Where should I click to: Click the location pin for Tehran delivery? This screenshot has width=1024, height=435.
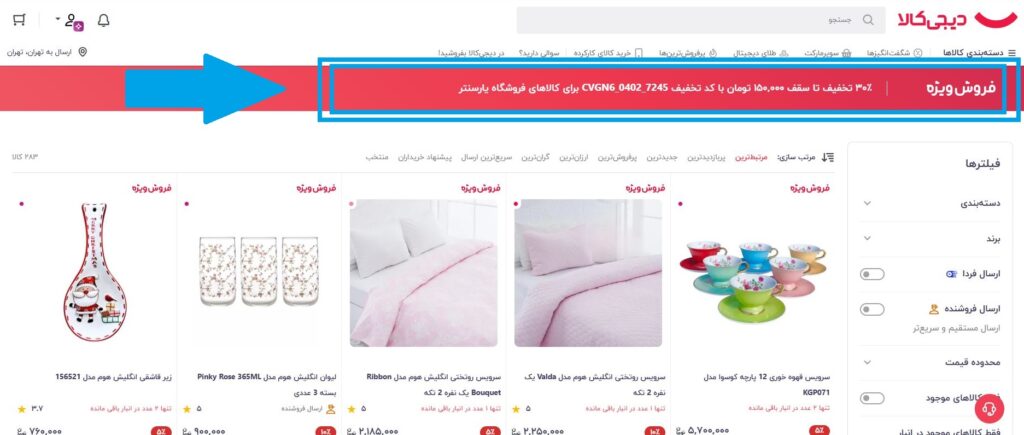pos(82,52)
